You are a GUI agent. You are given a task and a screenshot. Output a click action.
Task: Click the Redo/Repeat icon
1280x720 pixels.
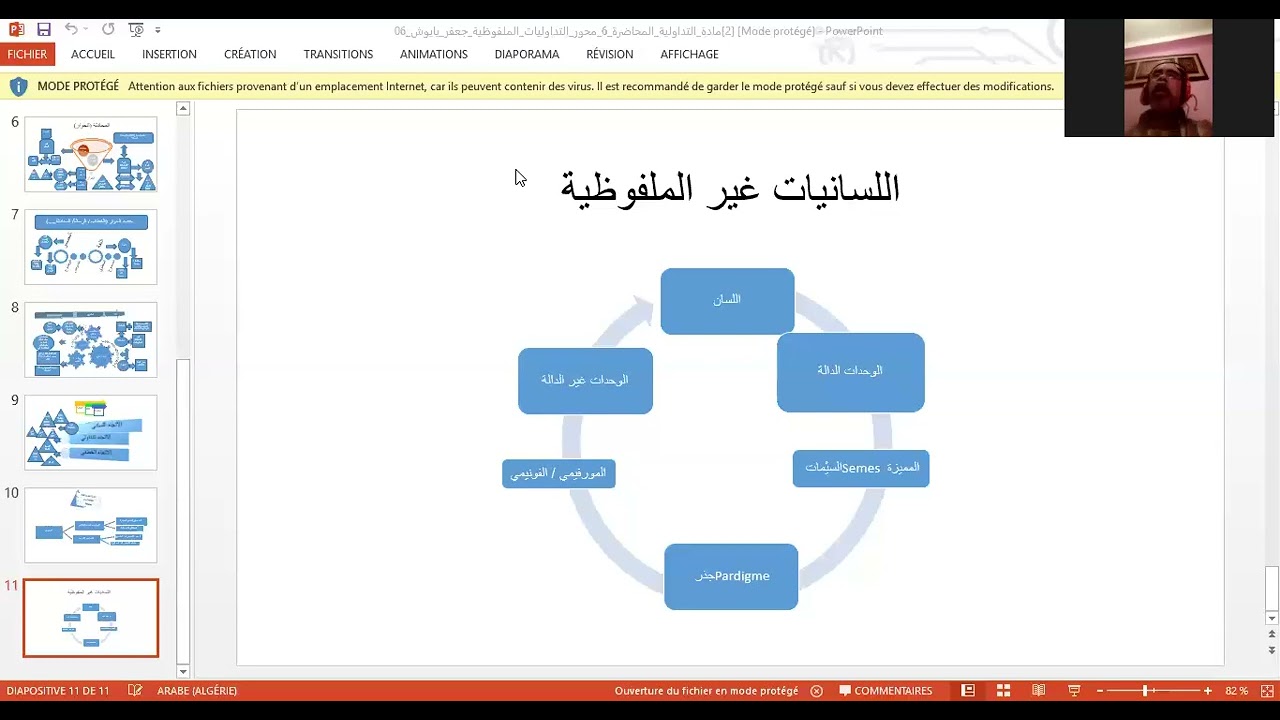pyautogui.click(x=108, y=30)
